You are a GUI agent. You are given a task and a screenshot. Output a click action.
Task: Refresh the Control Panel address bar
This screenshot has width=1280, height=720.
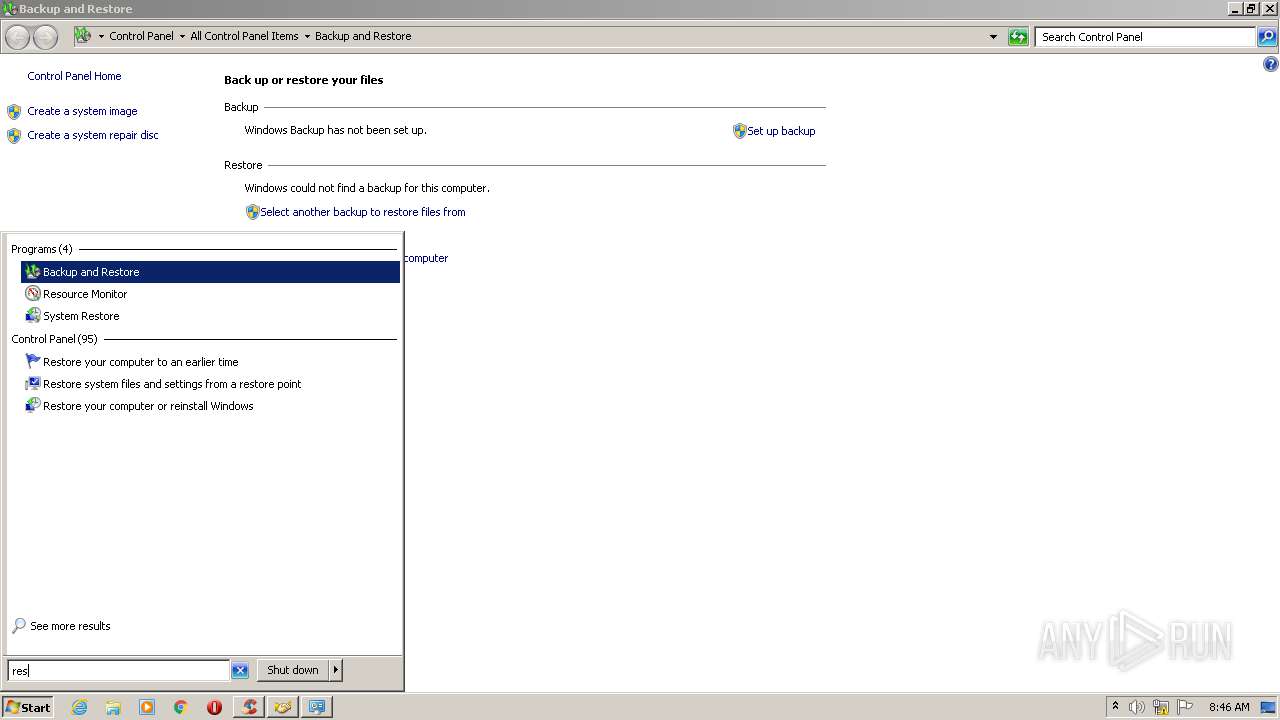pyautogui.click(x=1018, y=37)
